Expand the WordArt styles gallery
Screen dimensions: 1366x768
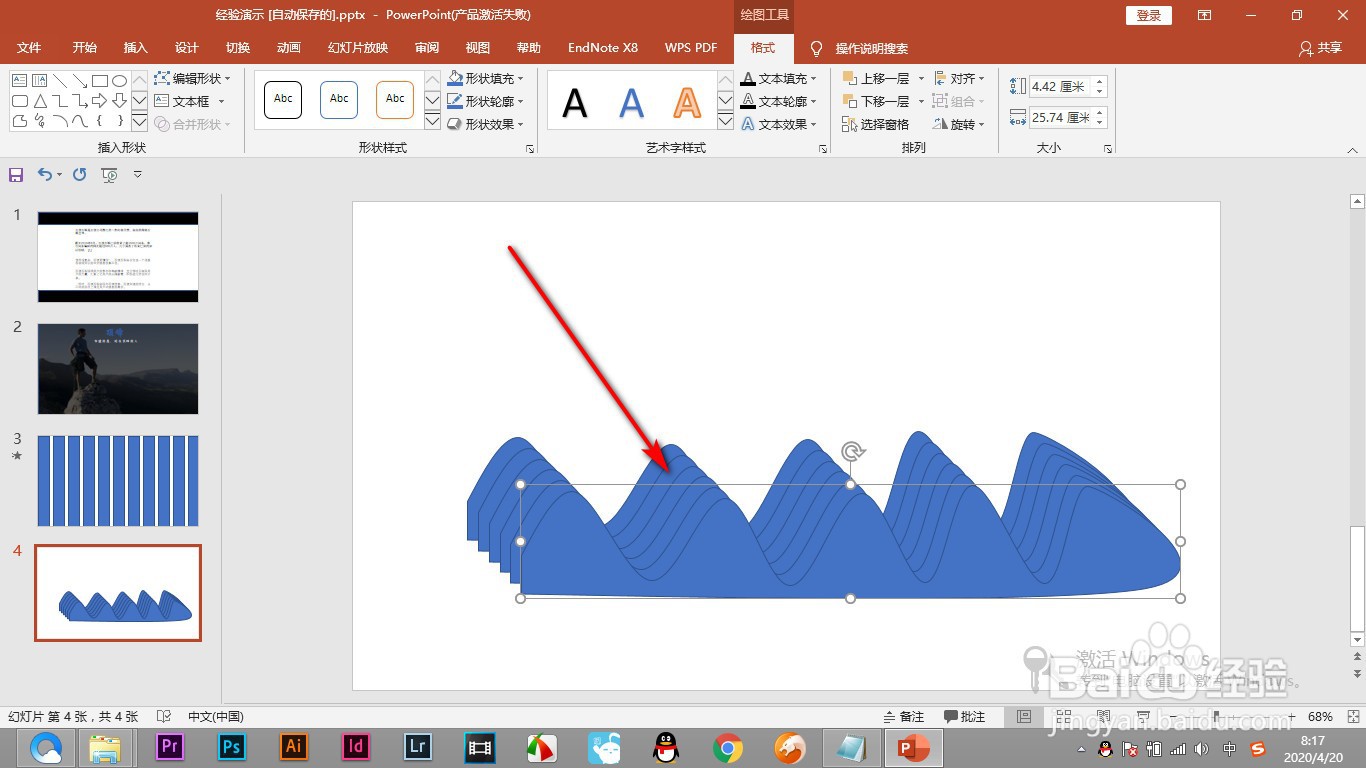click(725, 122)
